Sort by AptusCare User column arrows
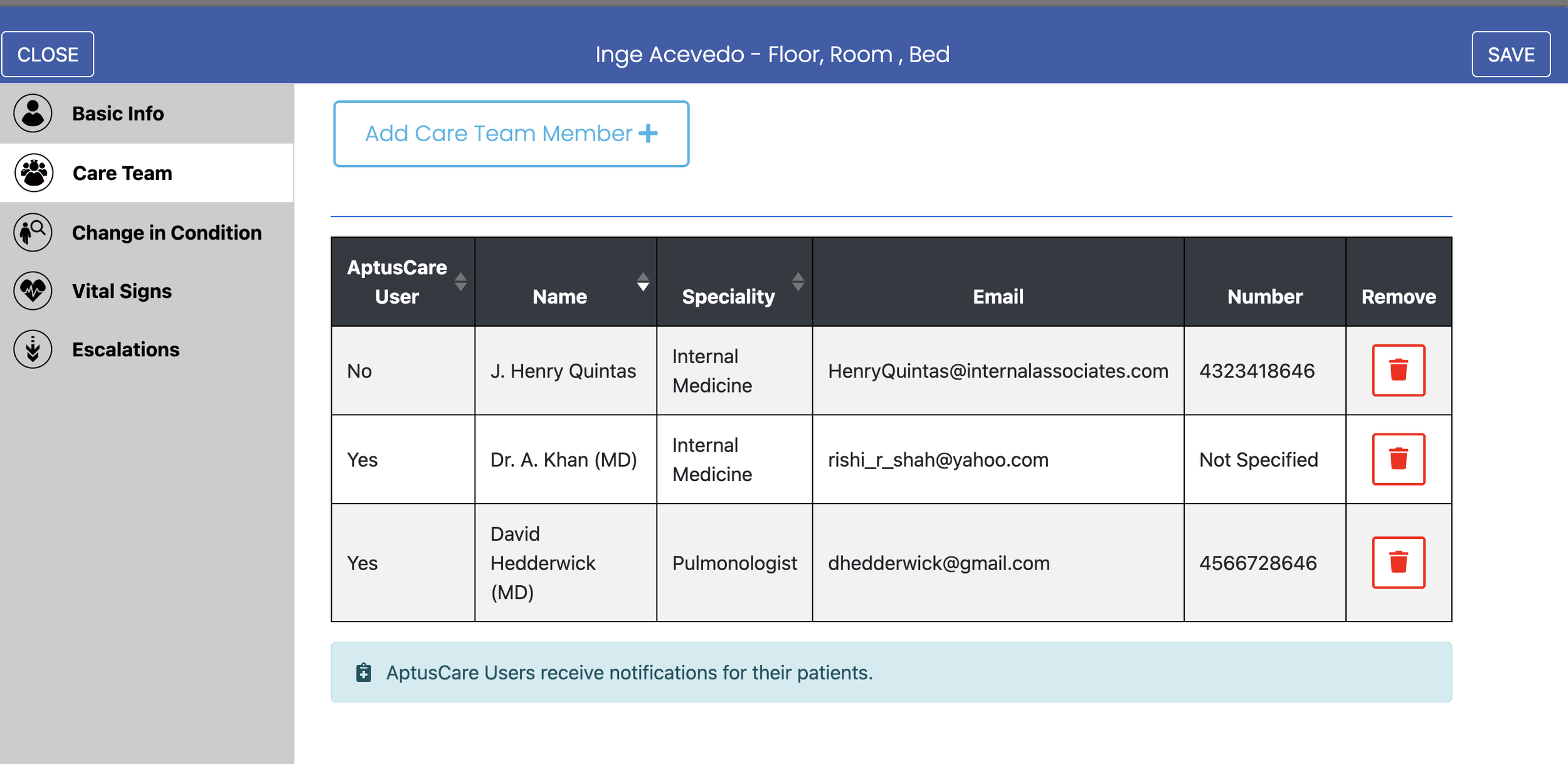The height and width of the screenshot is (764, 1568). pos(460,282)
